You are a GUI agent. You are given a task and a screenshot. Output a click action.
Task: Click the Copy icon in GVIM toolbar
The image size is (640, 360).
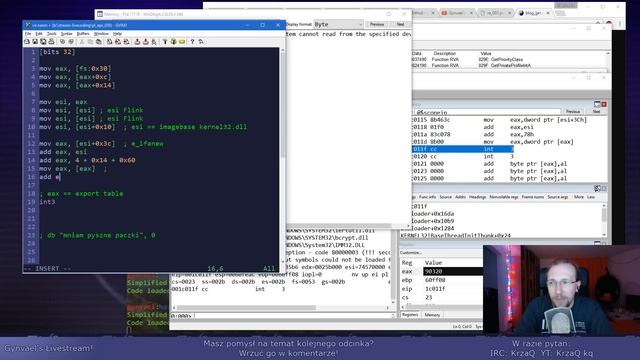coord(90,42)
